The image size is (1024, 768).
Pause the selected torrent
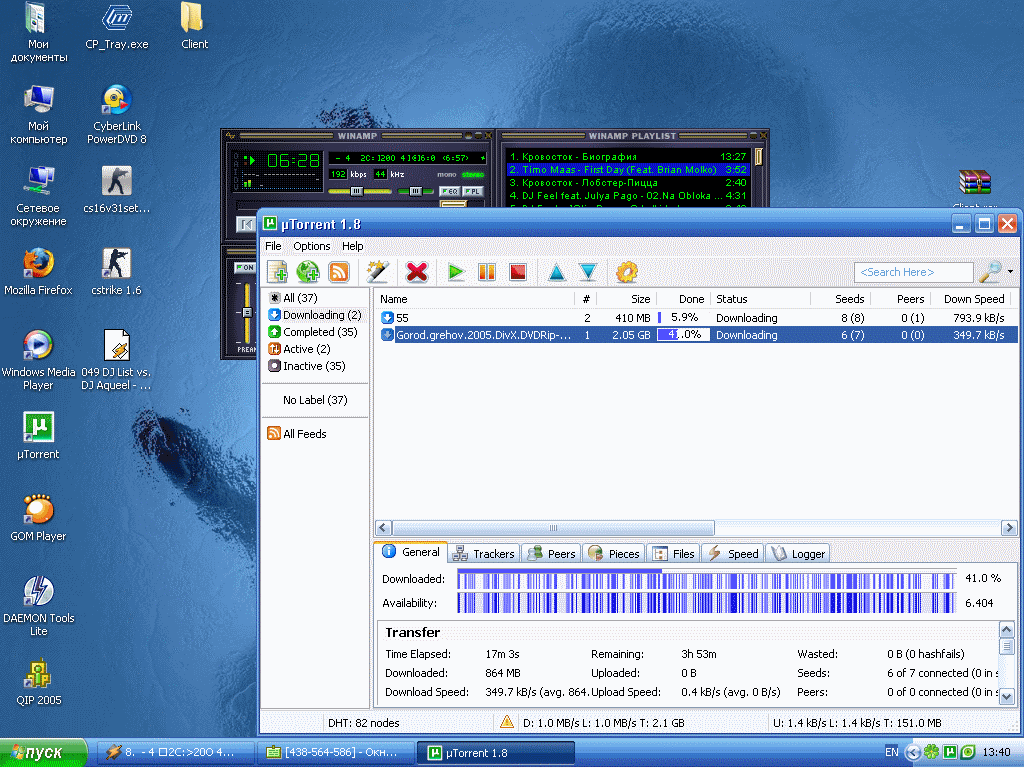pos(487,272)
